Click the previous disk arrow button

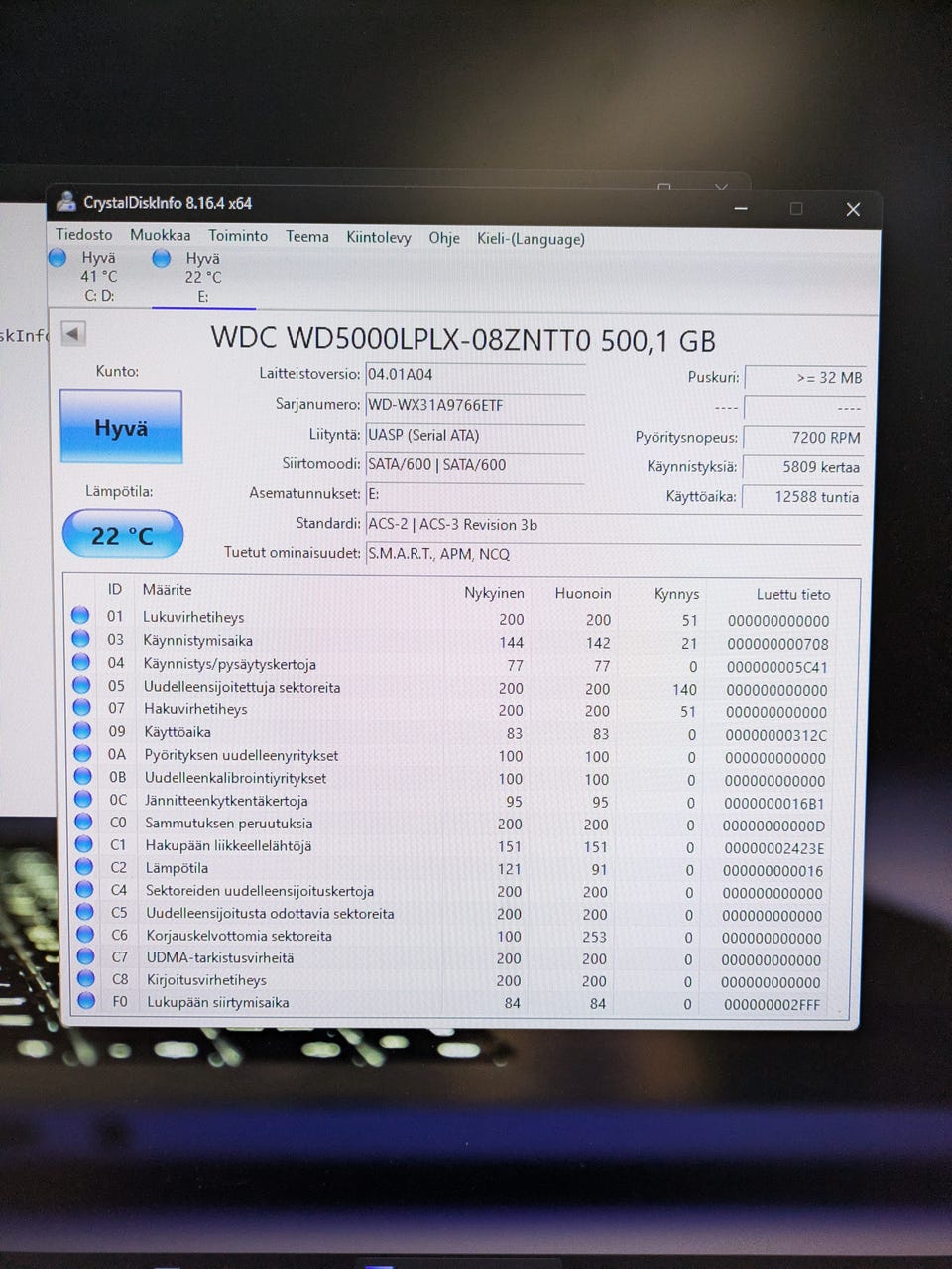click(x=73, y=333)
